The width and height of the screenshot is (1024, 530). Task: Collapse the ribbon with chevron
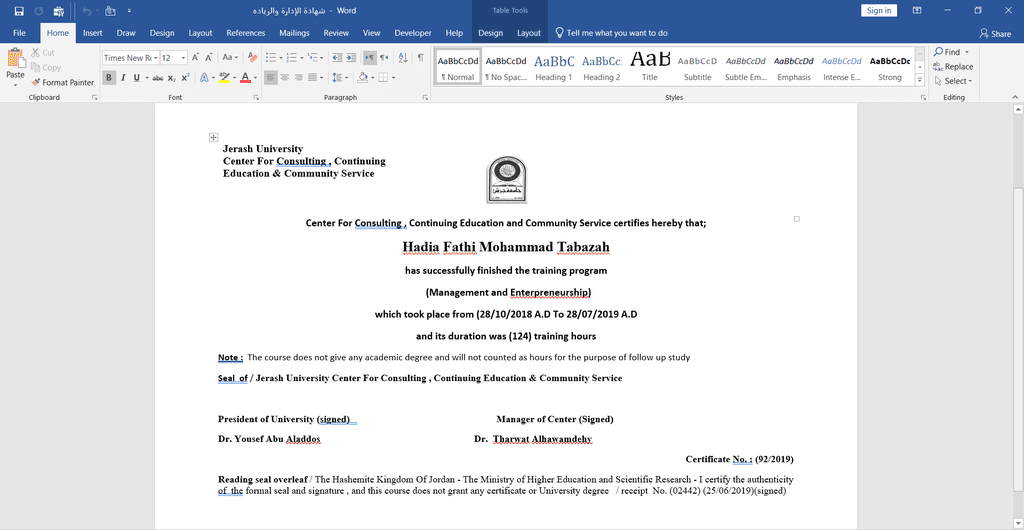(x=1016, y=98)
